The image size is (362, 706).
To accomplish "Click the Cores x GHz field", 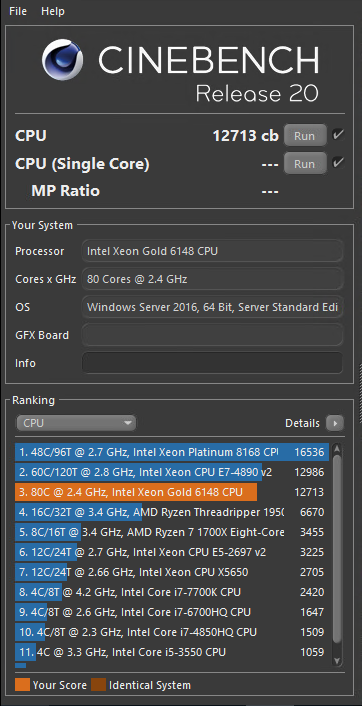I will coord(213,279).
